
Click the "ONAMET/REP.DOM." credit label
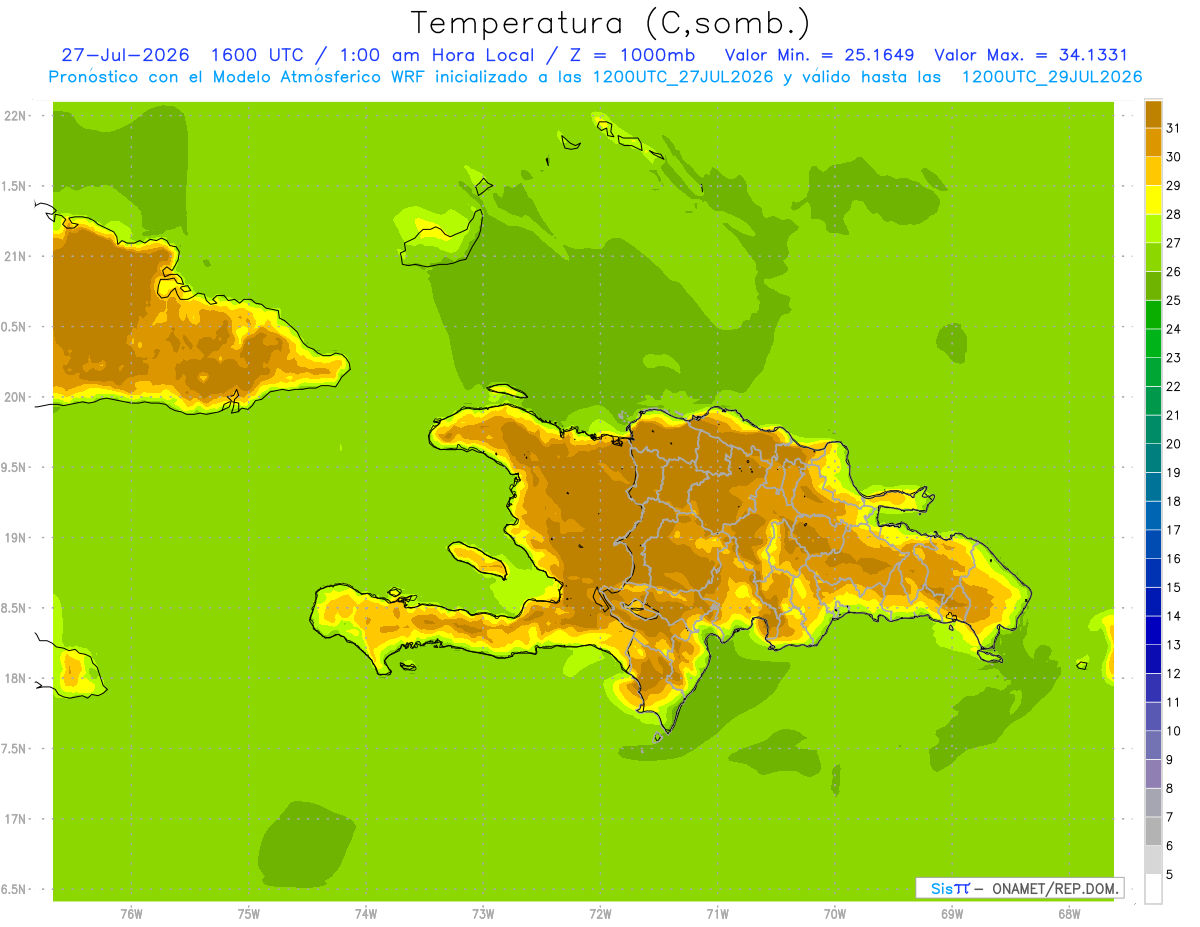(1054, 888)
